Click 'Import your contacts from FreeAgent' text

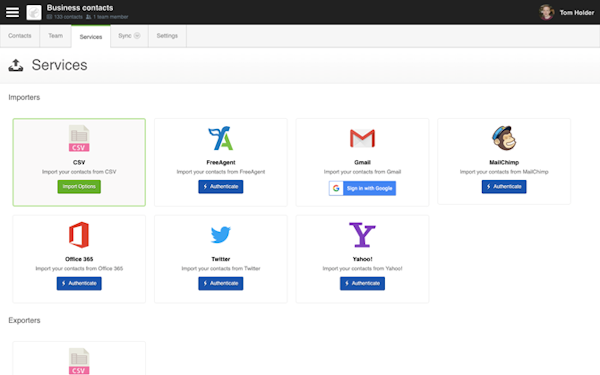221,172
